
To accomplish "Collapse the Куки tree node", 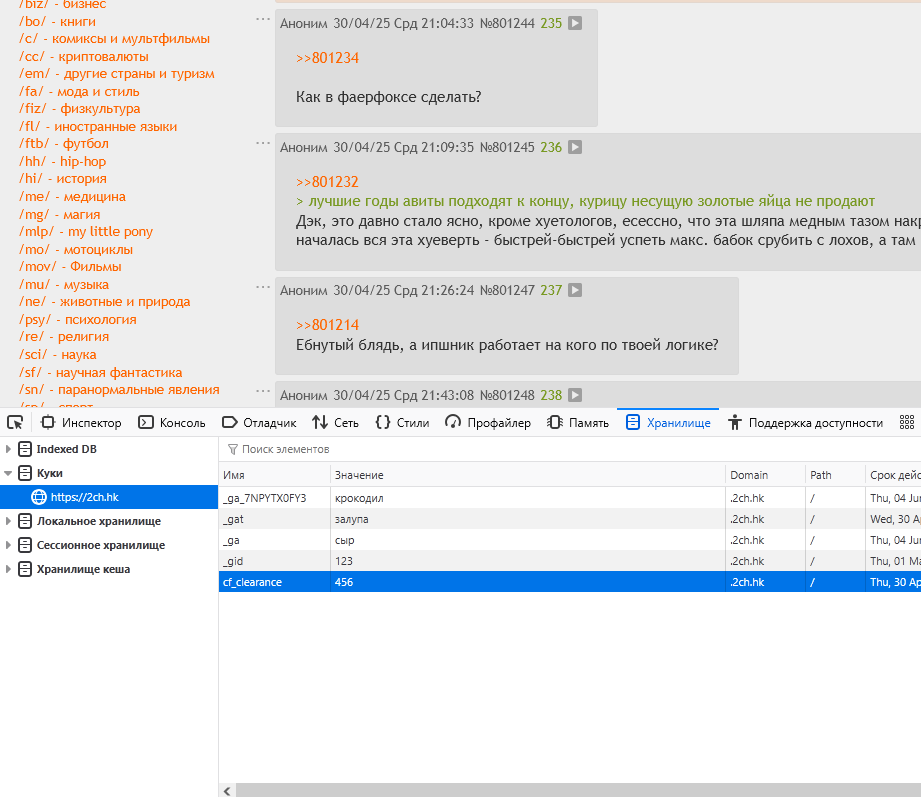I will tap(9, 473).
